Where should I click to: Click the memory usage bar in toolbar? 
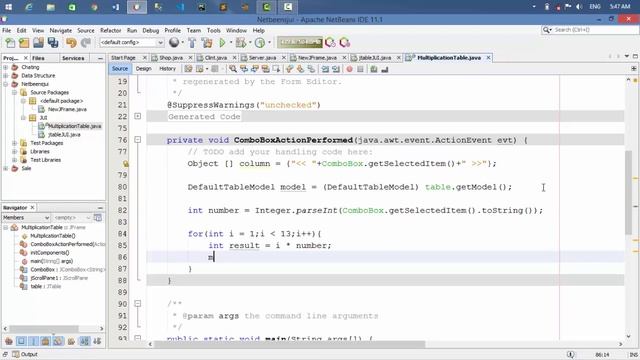(x=300, y=42)
